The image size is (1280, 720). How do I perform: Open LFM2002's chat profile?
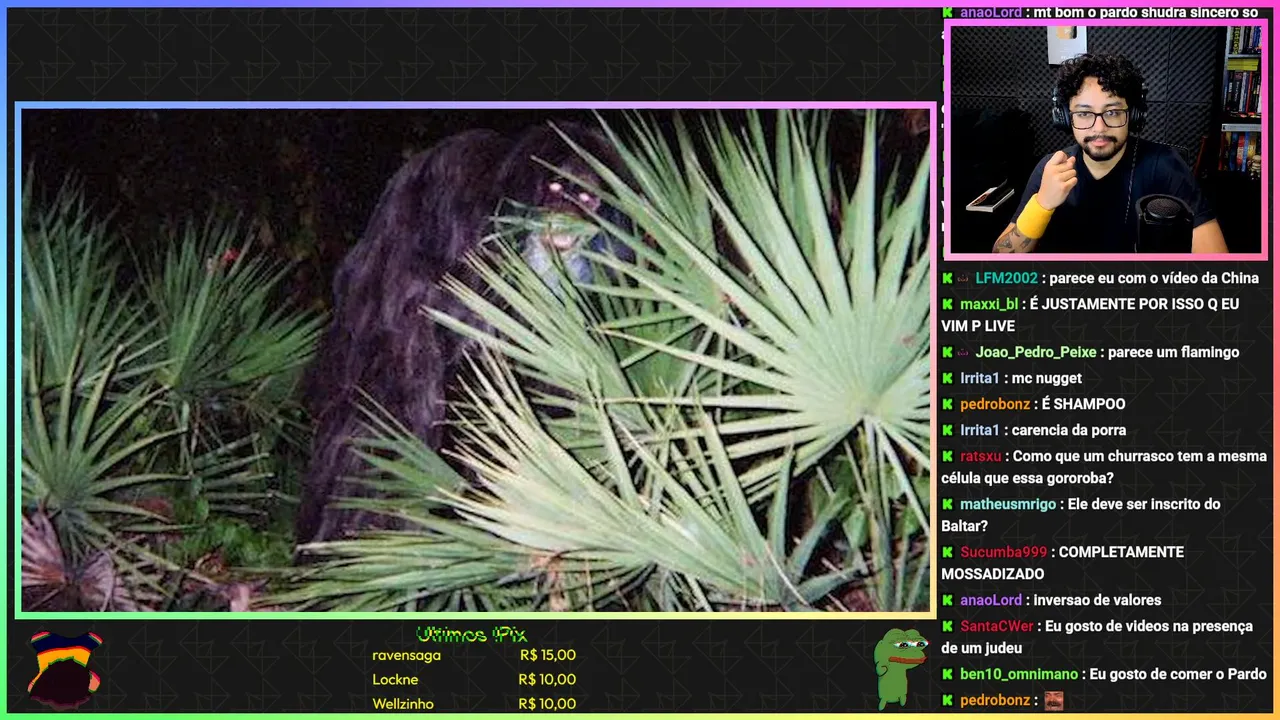(1006, 278)
